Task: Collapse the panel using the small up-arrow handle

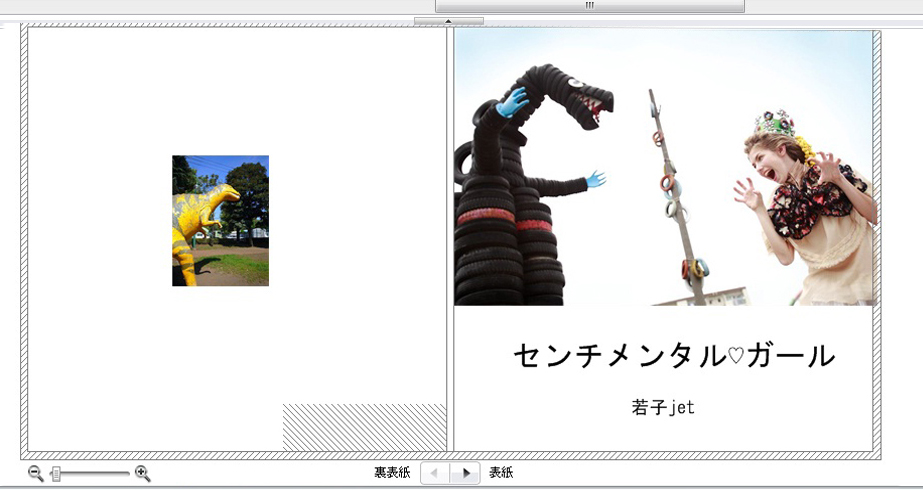Action: click(448, 20)
